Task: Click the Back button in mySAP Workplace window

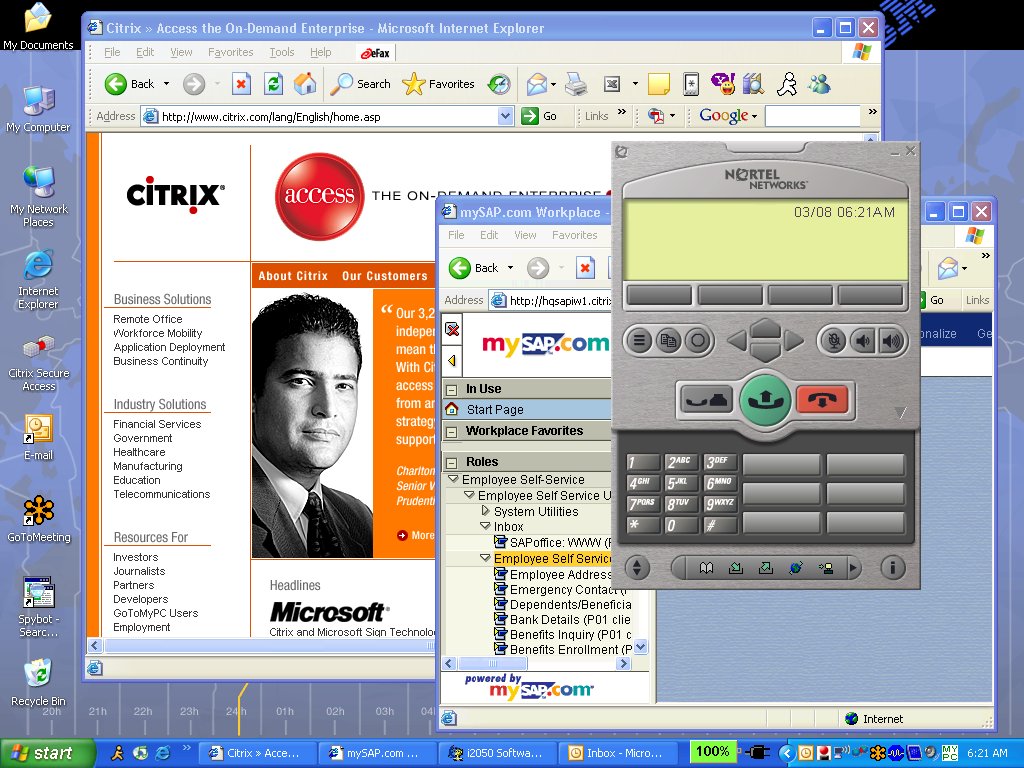Action: pyautogui.click(x=475, y=268)
